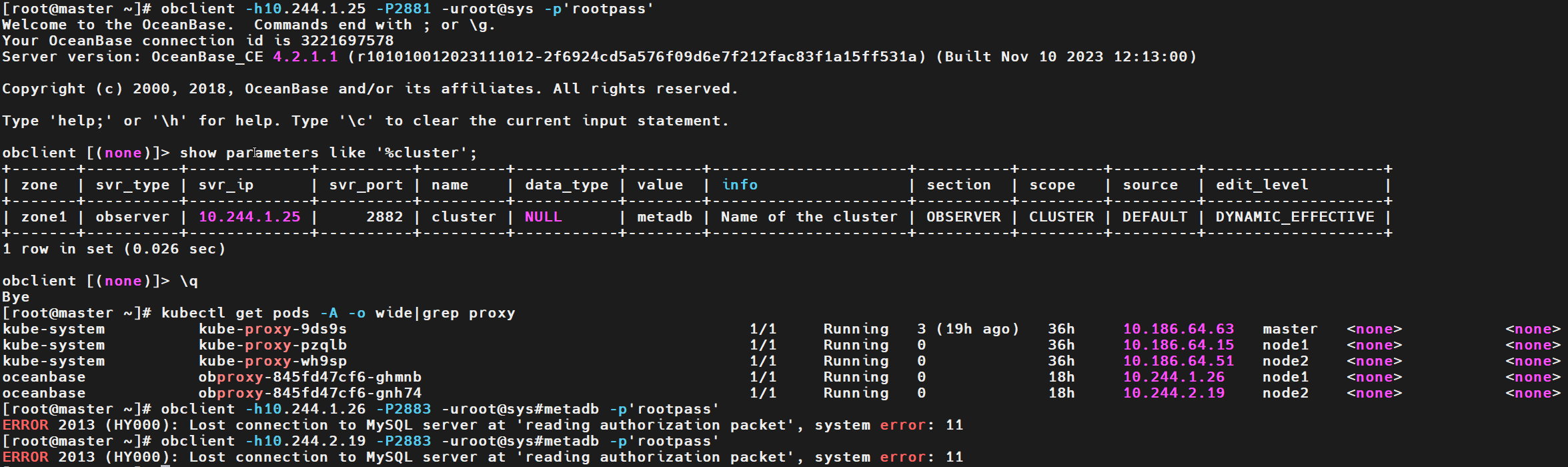This screenshot has height=467, width=1568.
Task: Click the svr_port column header
Action: [366, 185]
